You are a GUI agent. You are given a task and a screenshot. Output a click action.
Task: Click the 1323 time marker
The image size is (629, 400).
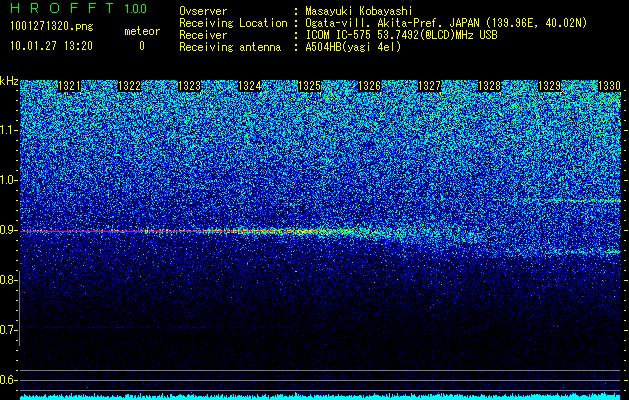click(189, 86)
